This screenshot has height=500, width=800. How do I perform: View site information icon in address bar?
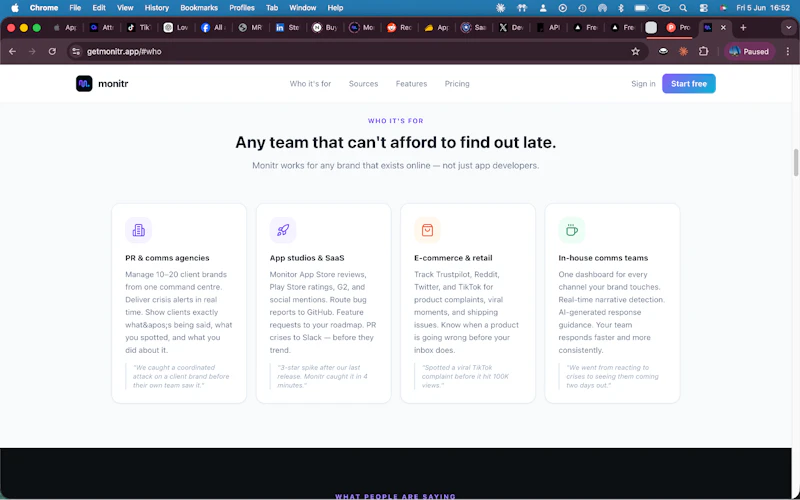(76, 52)
